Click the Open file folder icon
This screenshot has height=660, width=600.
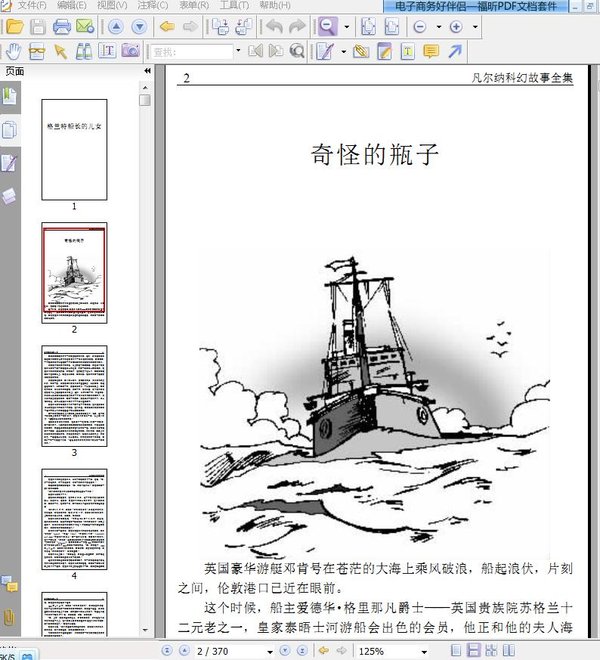[15, 27]
